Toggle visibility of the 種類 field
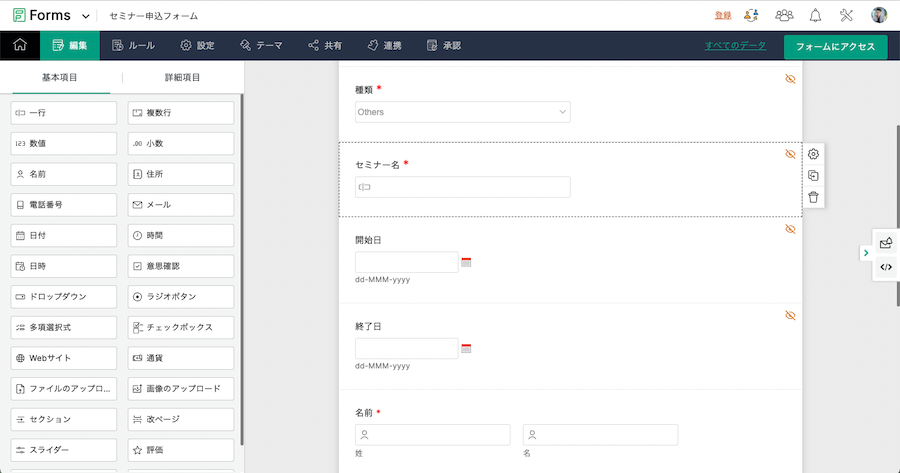The image size is (900, 473). pyautogui.click(x=790, y=78)
